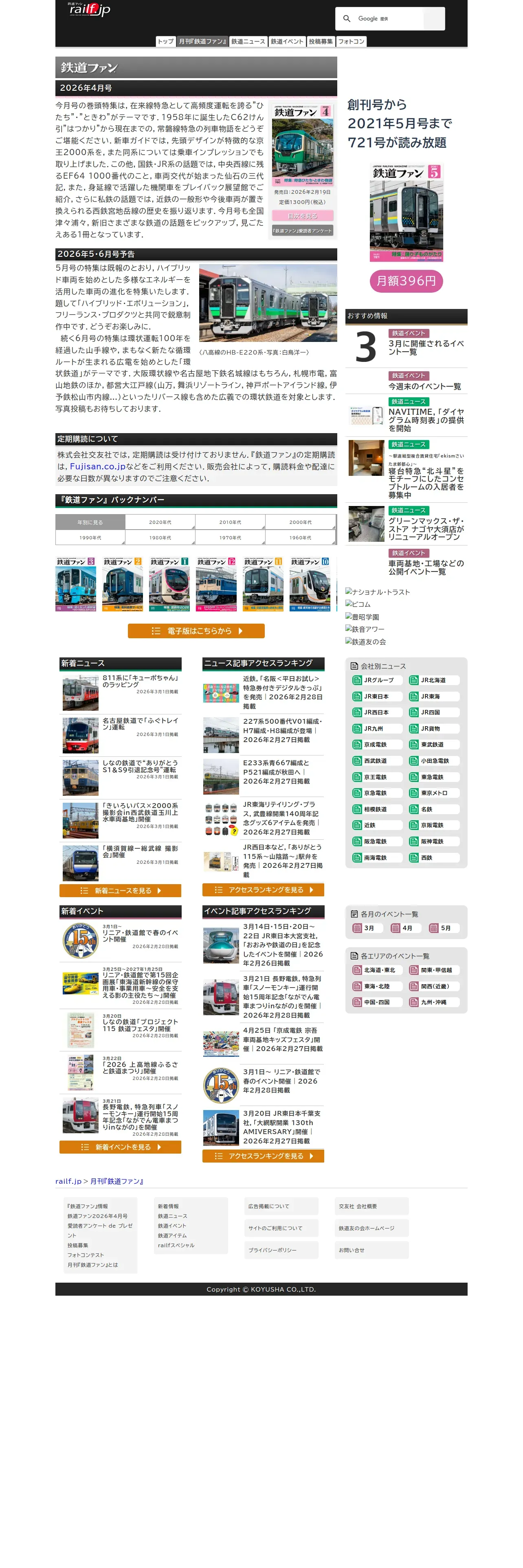Select the 1960年代 back number tab
Image resolution: width=523 pixels, height=1568 pixels.
(300, 537)
